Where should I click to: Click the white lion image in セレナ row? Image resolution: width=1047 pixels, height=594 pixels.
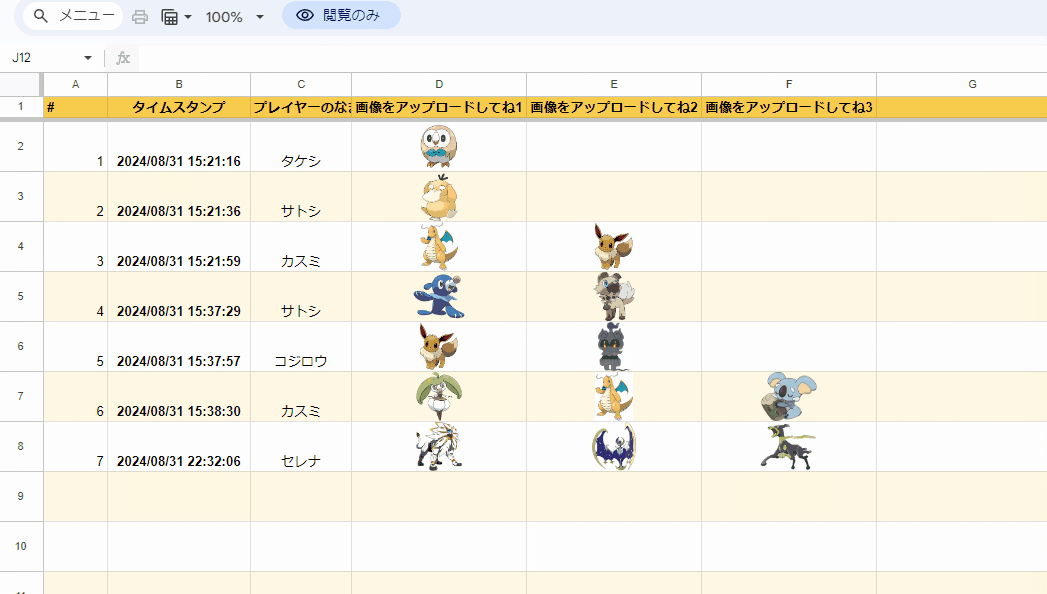439,447
